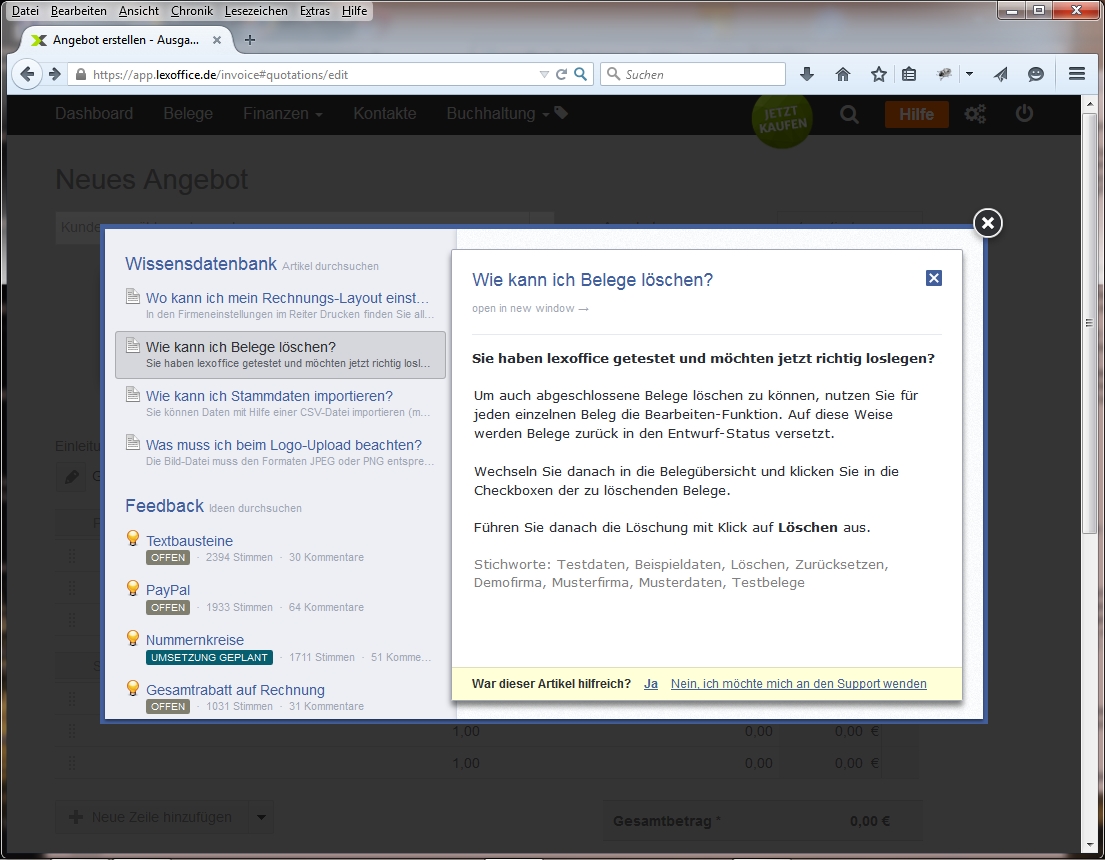Click the tag icon next to Buchhaltung
The image size is (1105, 860).
click(x=561, y=113)
